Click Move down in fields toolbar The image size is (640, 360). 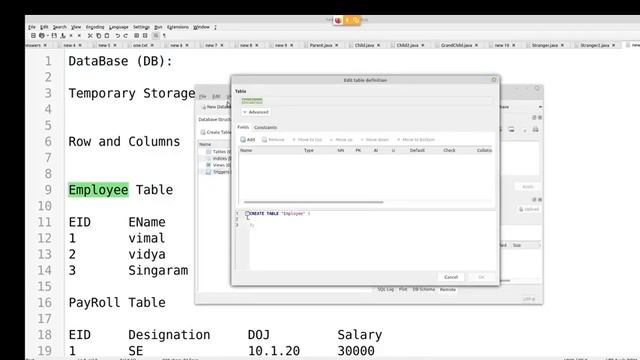(375, 140)
